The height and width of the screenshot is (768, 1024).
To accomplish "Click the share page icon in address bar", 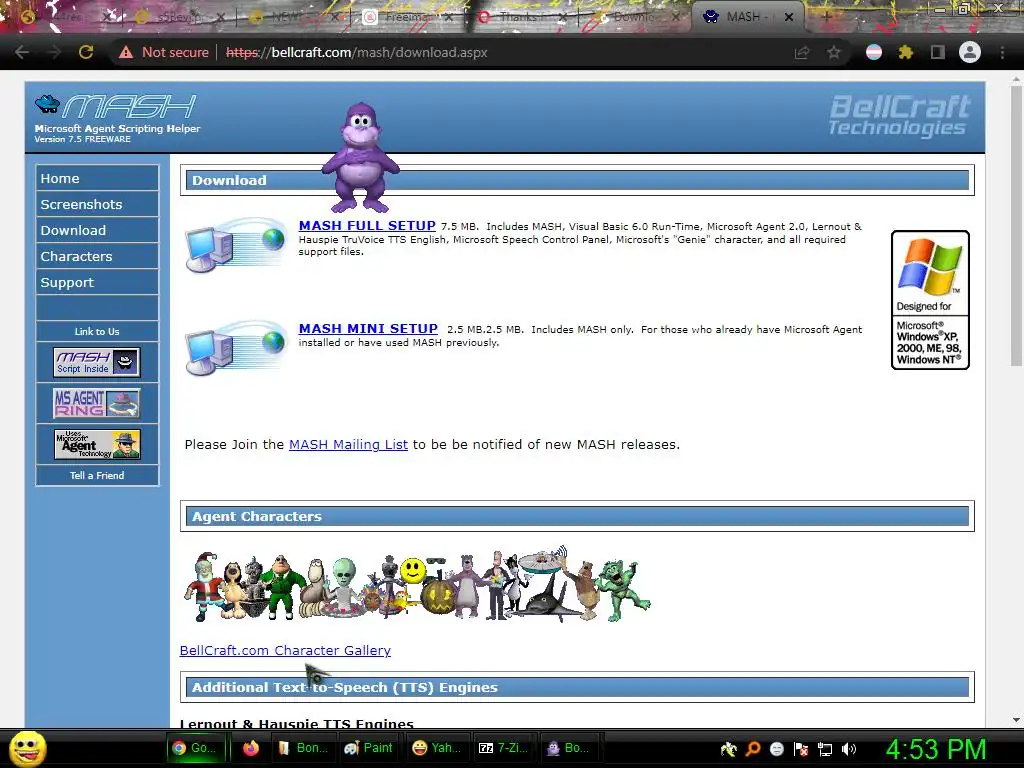I will [x=802, y=52].
